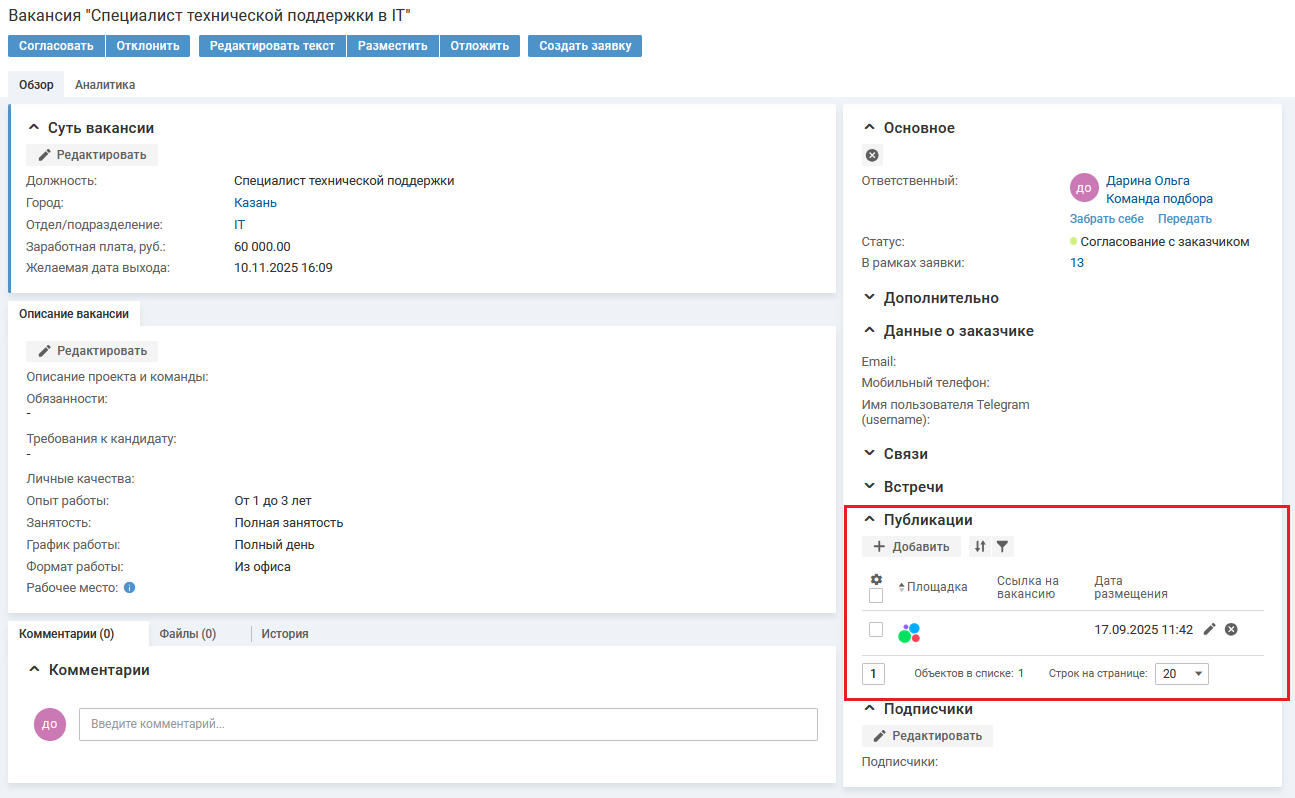Click the Забрать себе link
The width and height of the screenshot is (1295, 798).
(x=1106, y=219)
